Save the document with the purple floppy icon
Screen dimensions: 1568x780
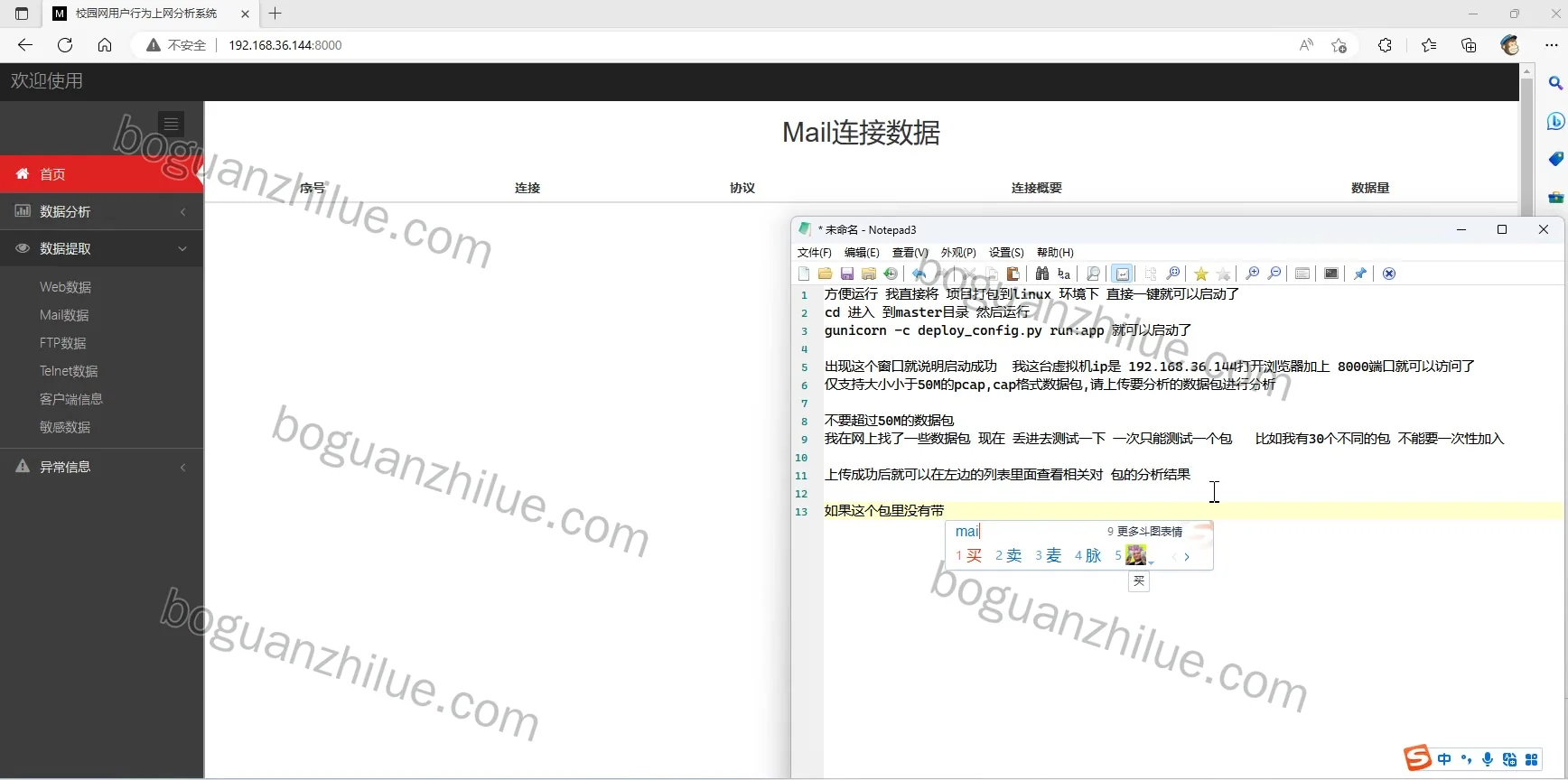846,274
